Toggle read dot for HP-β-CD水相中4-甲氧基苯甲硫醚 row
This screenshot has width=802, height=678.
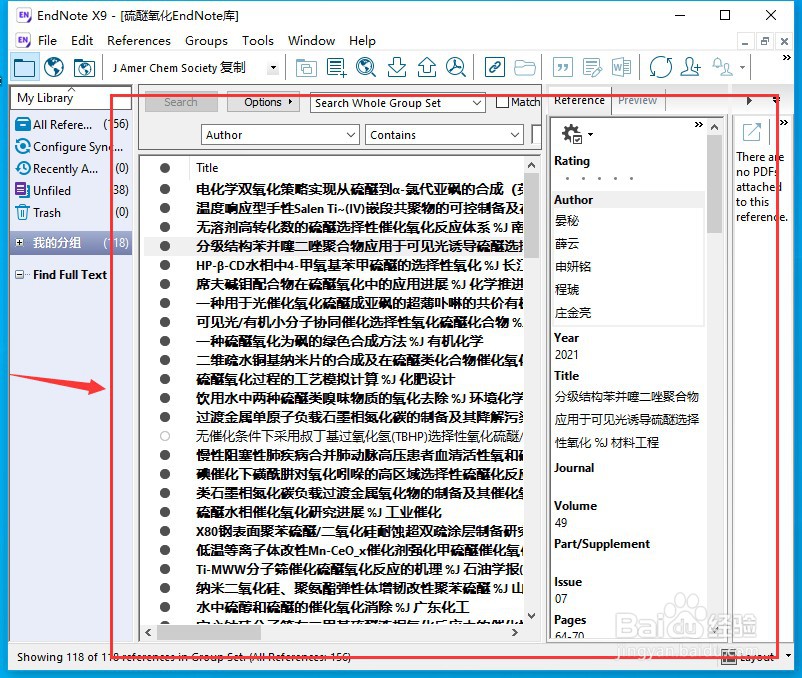coord(165,265)
